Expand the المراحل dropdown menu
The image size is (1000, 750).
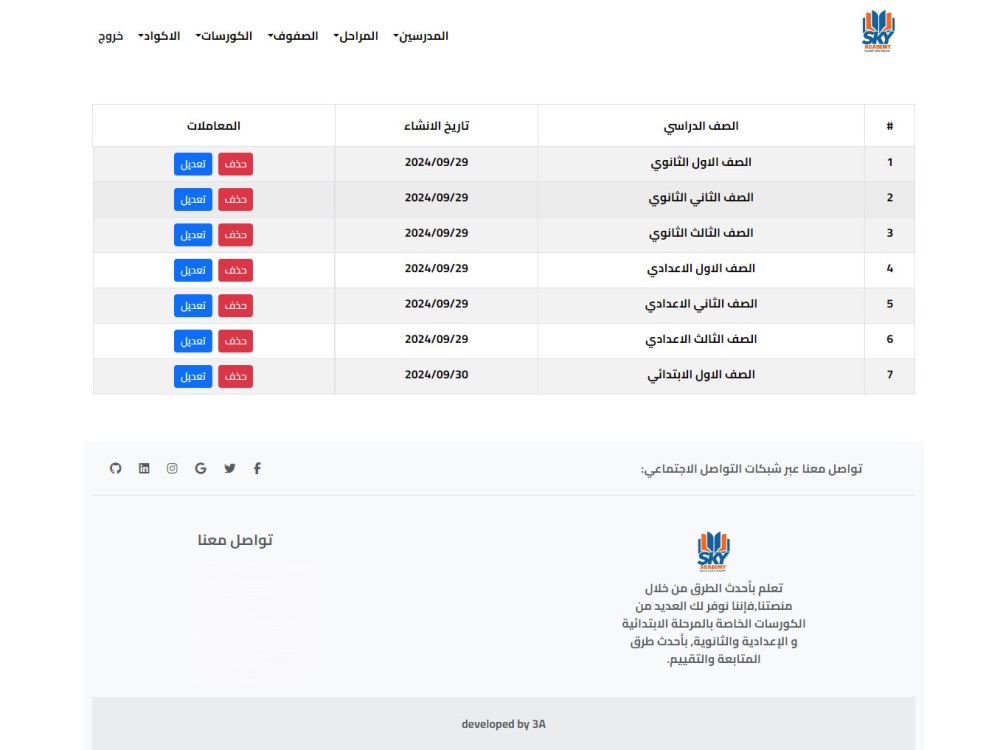pyautogui.click(x=356, y=36)
